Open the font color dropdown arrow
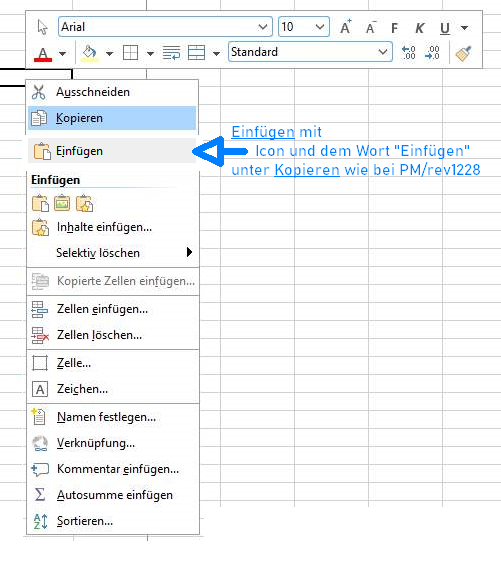 62,54
